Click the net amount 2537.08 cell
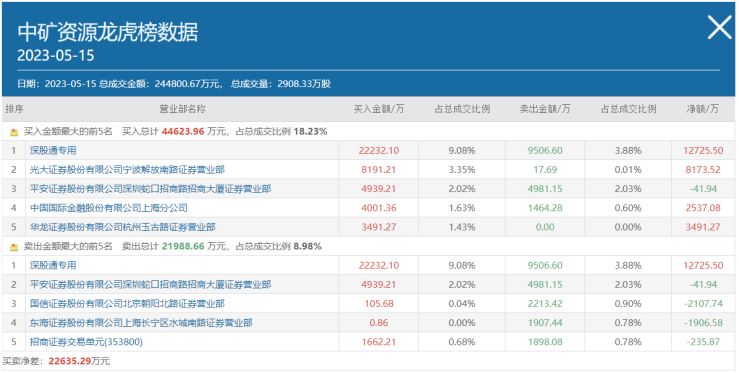 [703, 208]
